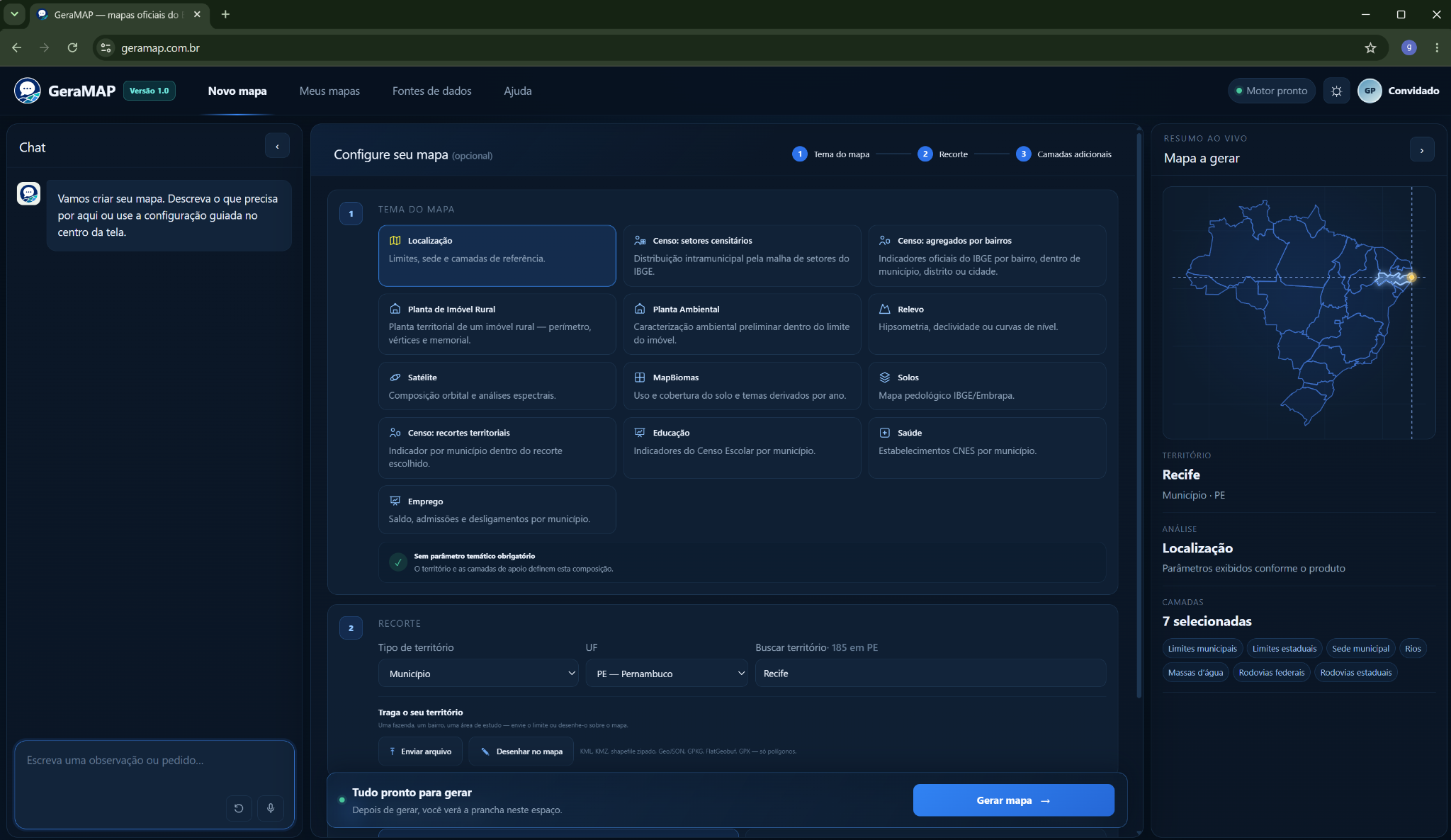Viewport: 1451px width, 840px height.
Task: Open the UF Pernambuco dropdown
Action: [667, 674]
